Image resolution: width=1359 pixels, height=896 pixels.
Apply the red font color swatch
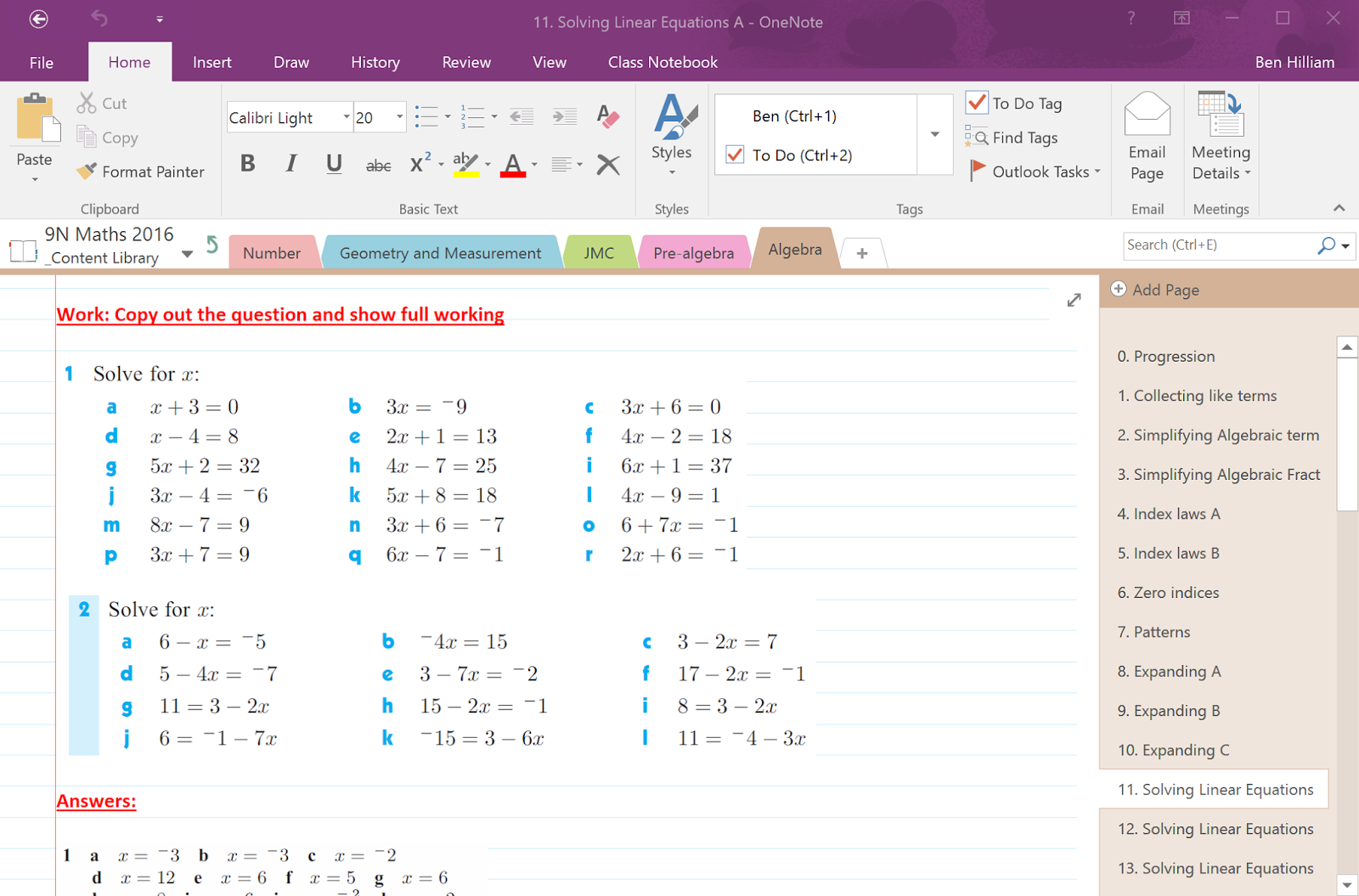click(x=513, y=164)
